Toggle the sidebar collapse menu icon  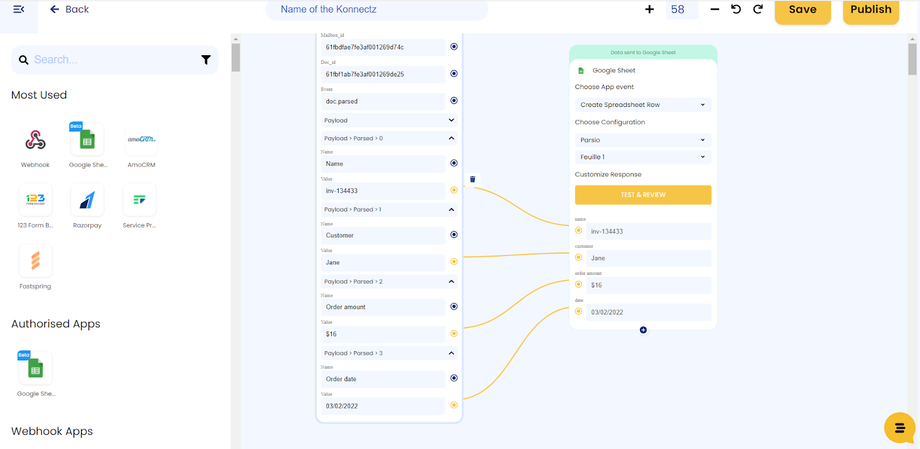[18, 9]
